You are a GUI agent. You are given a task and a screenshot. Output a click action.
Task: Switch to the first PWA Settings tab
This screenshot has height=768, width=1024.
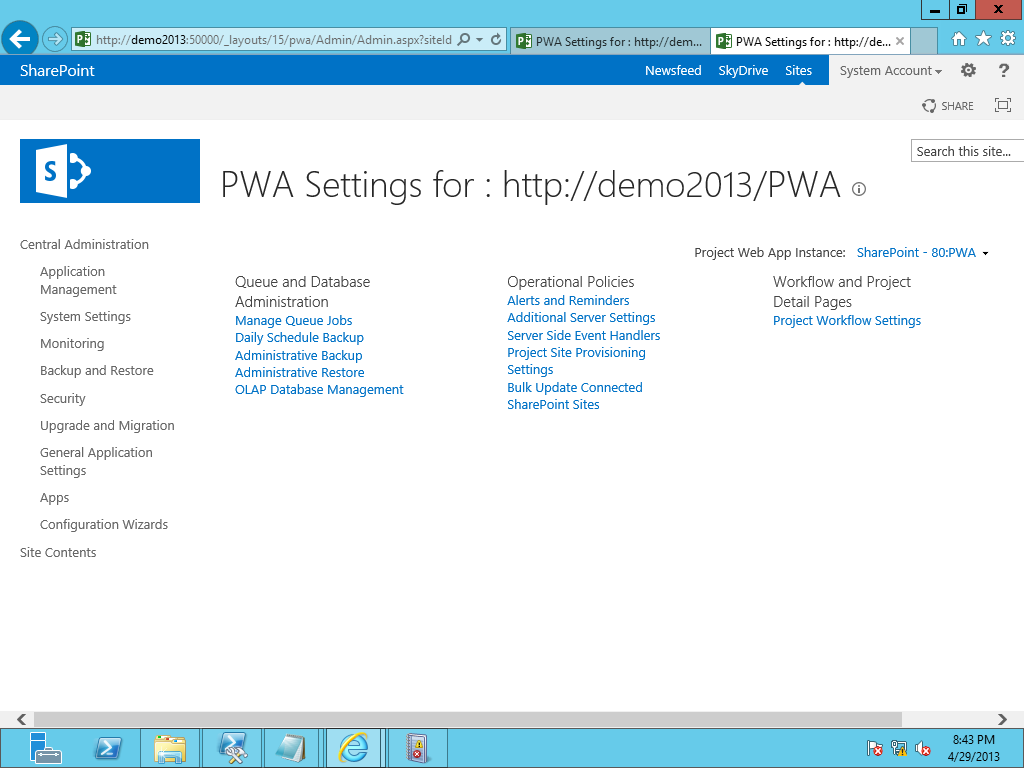coord(611,41)
